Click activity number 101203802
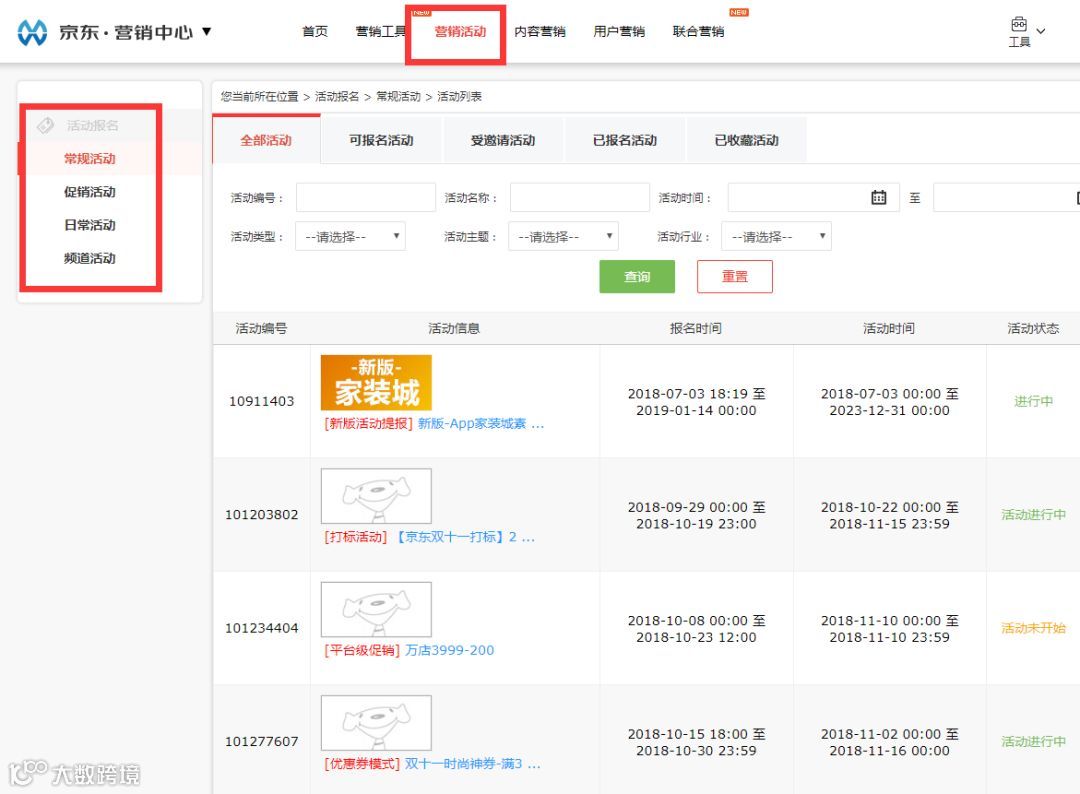1080x794 pixels. [x=261, y=514]
